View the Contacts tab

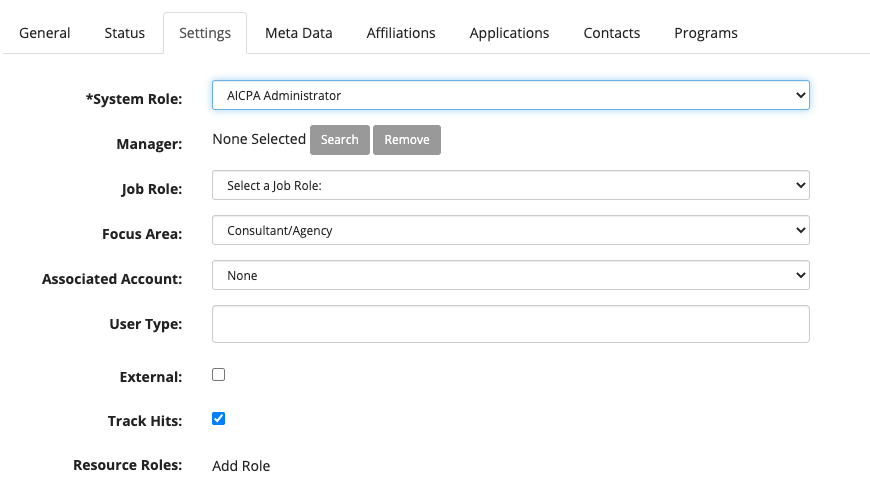(611, 33)
